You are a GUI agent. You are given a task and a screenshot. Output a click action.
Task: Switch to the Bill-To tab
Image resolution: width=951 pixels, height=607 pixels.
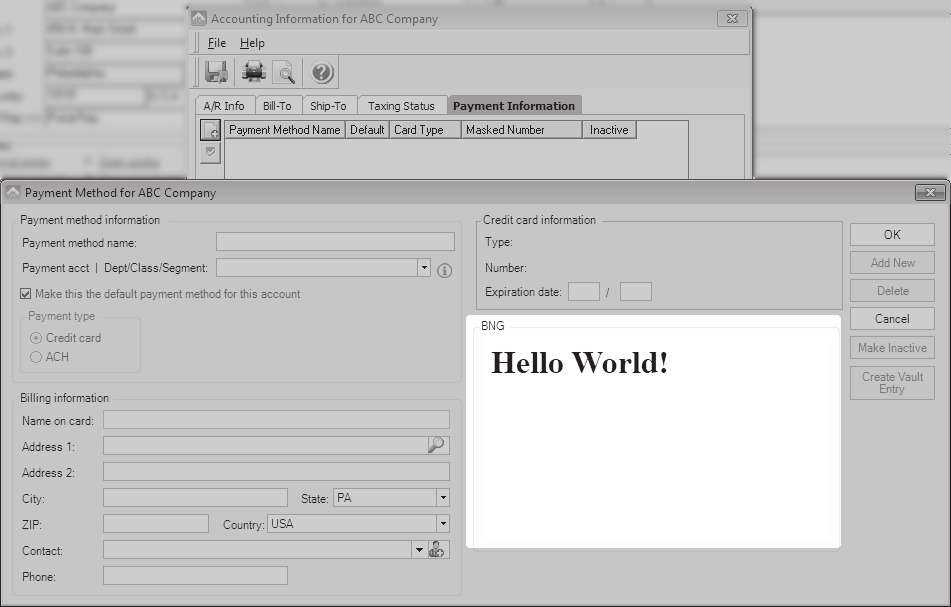(x=277, y=106)
